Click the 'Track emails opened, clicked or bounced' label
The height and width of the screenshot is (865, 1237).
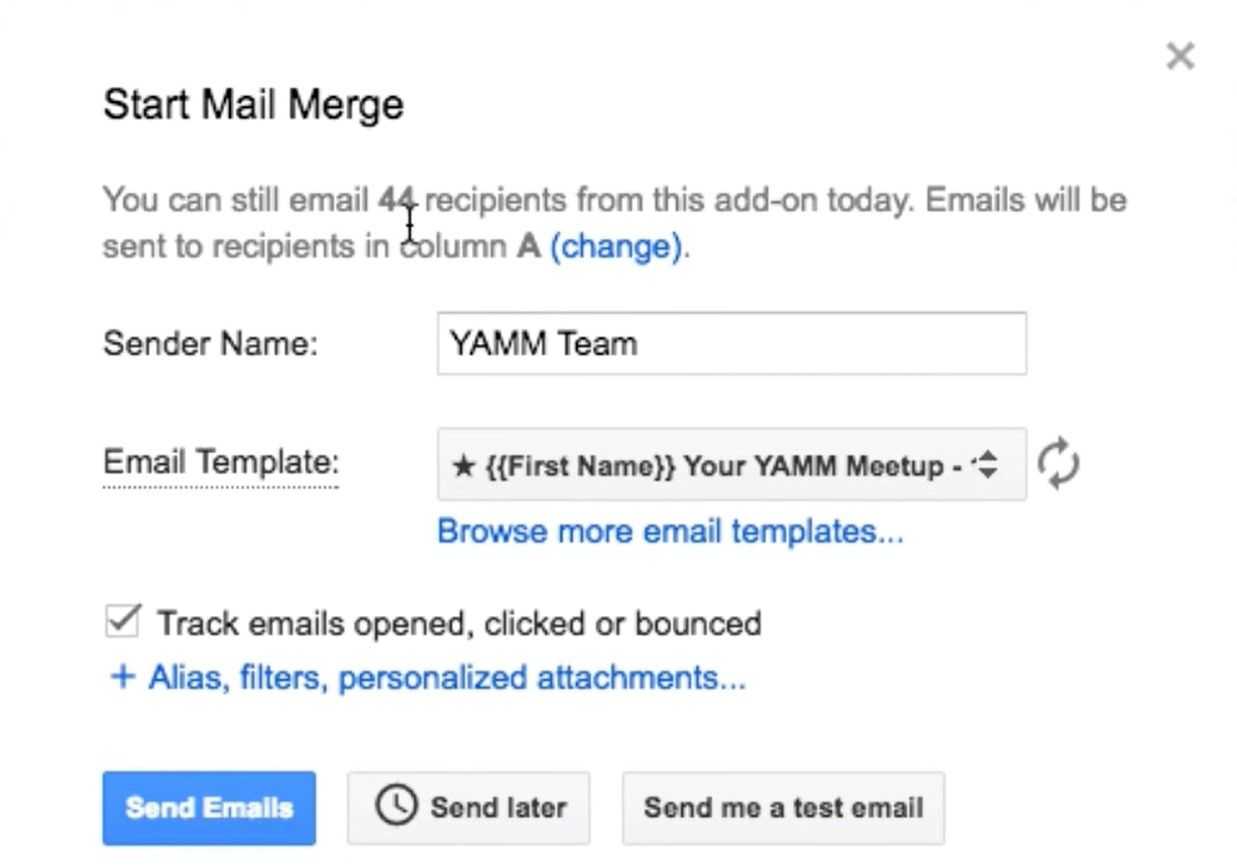click(x=459, y=624)
